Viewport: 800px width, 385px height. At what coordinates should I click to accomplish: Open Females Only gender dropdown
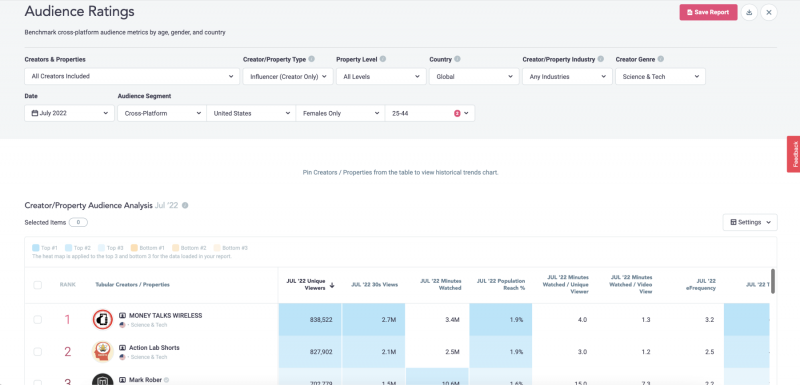pos(340,113)
